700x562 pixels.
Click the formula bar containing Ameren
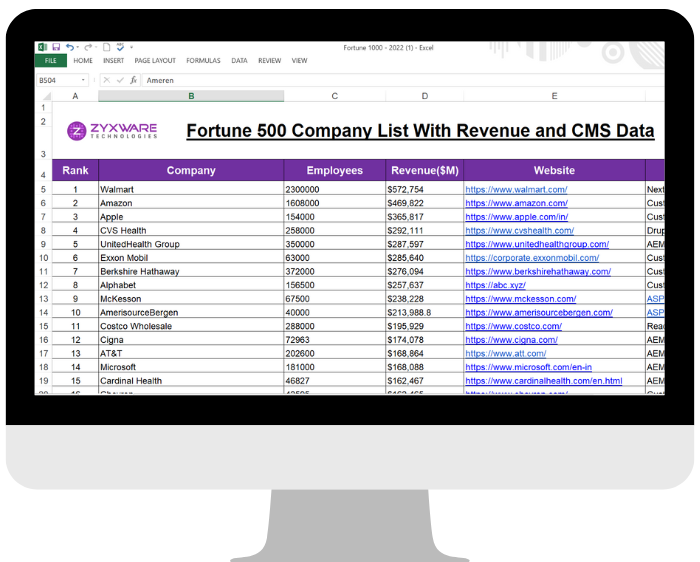(x=402, y=80)
